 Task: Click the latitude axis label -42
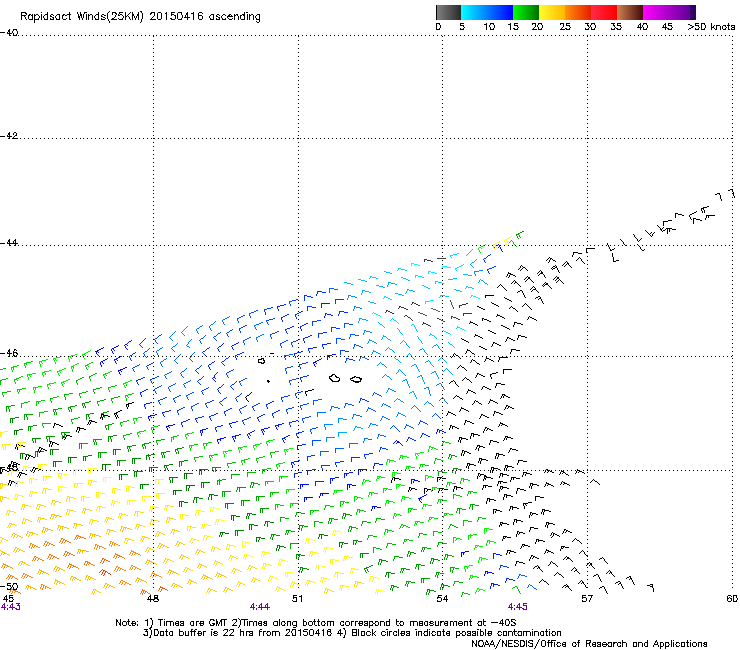pyautogui.click(x=9, y=136)
